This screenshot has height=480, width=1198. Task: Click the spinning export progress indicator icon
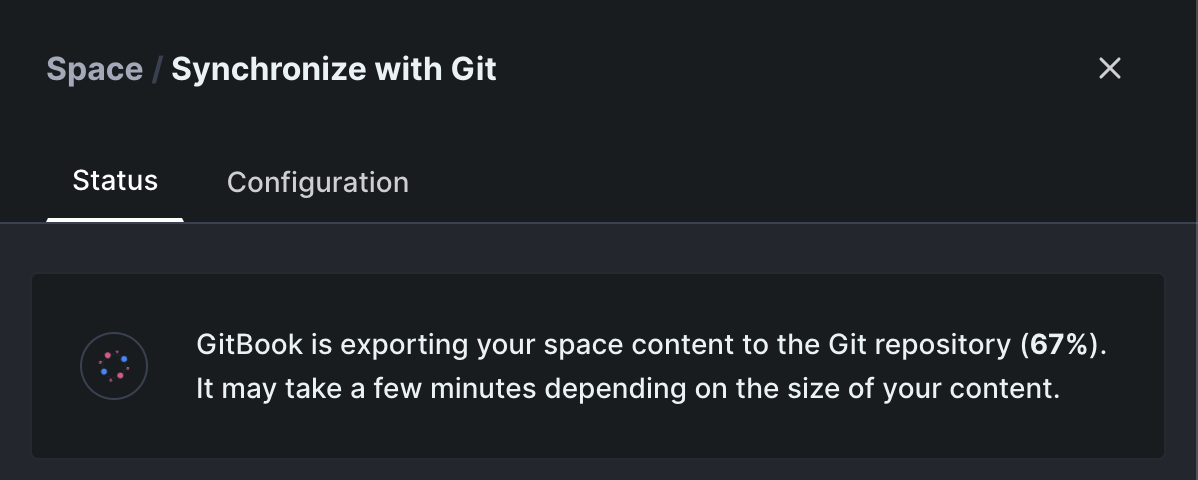pyautogui.click(x=114, y=366)
